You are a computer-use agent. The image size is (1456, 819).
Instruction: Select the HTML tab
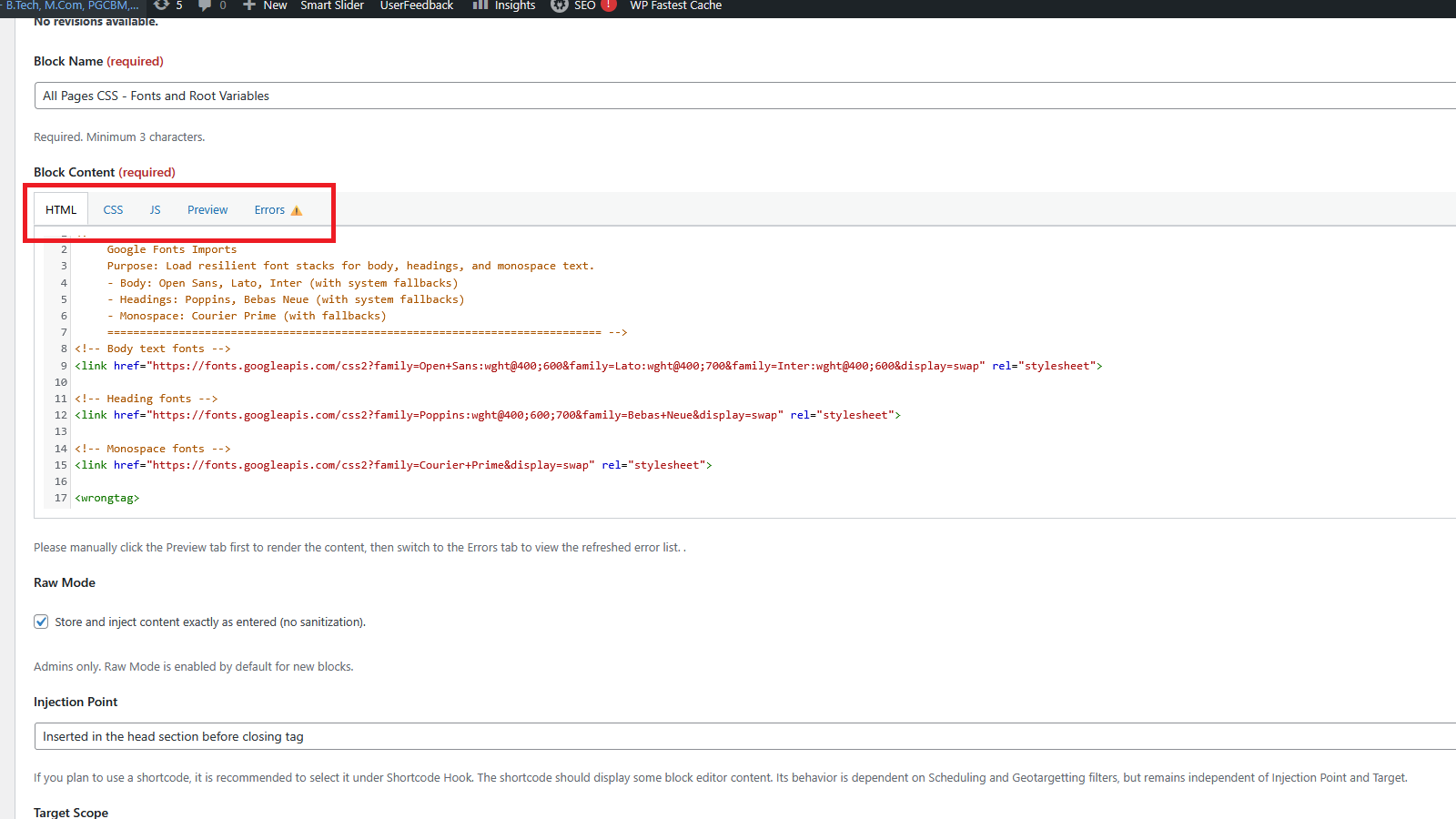click(x=61, y=209)
